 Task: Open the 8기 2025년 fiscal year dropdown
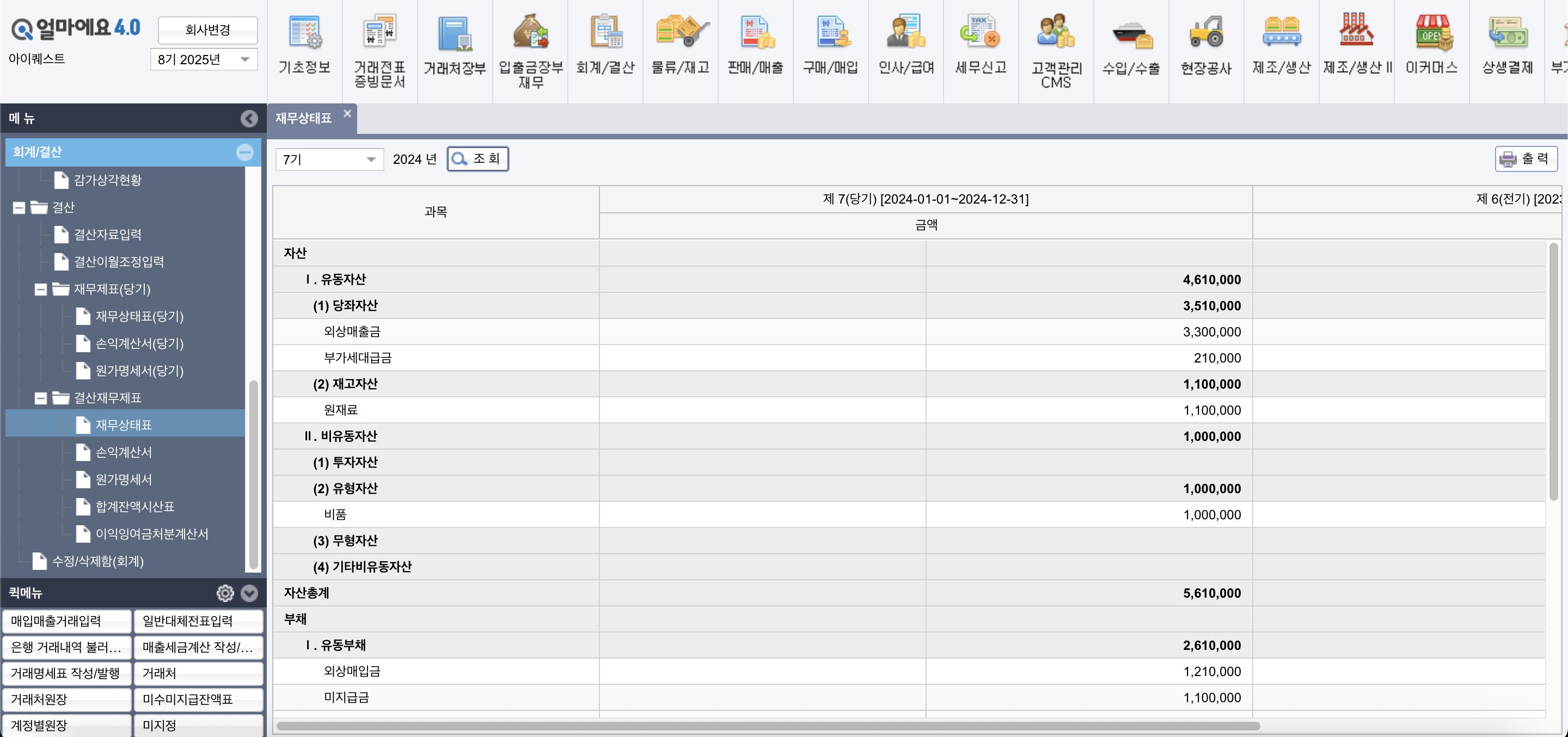click(x=203, y=60)
